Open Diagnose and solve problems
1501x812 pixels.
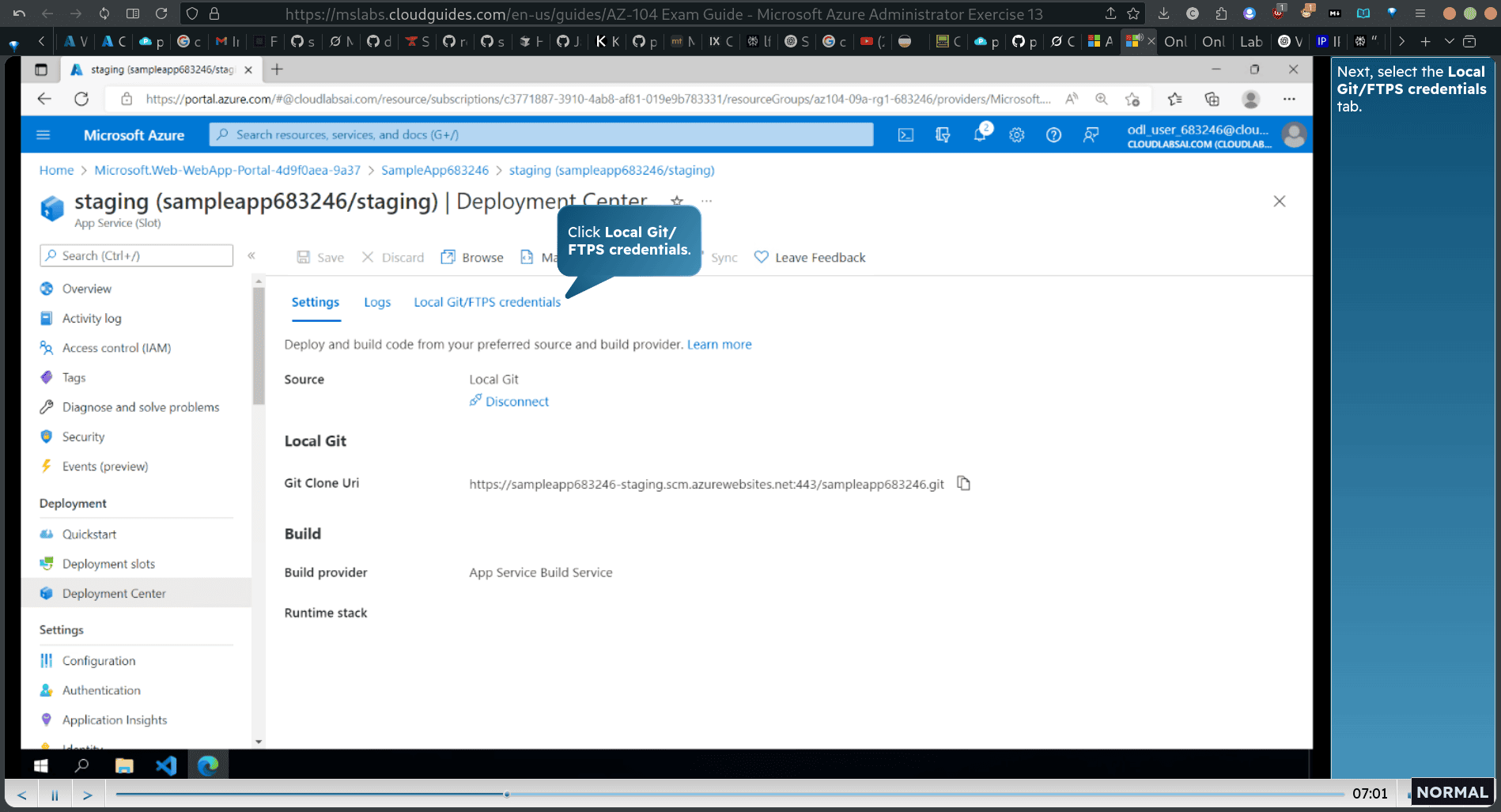coord(141,407)
